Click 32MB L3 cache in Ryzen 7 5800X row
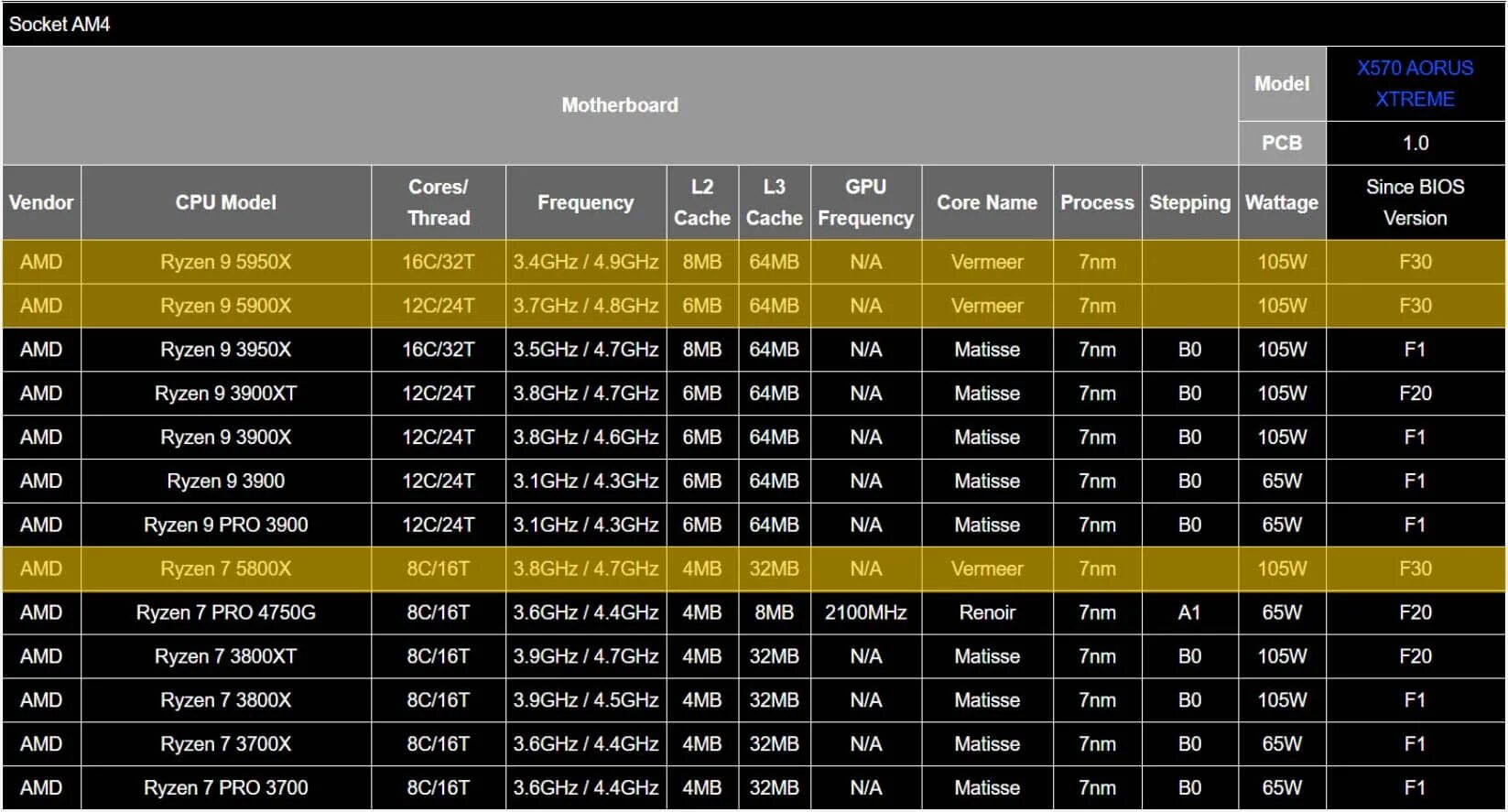The image size is (1508, 812). [x=775, y=568]
